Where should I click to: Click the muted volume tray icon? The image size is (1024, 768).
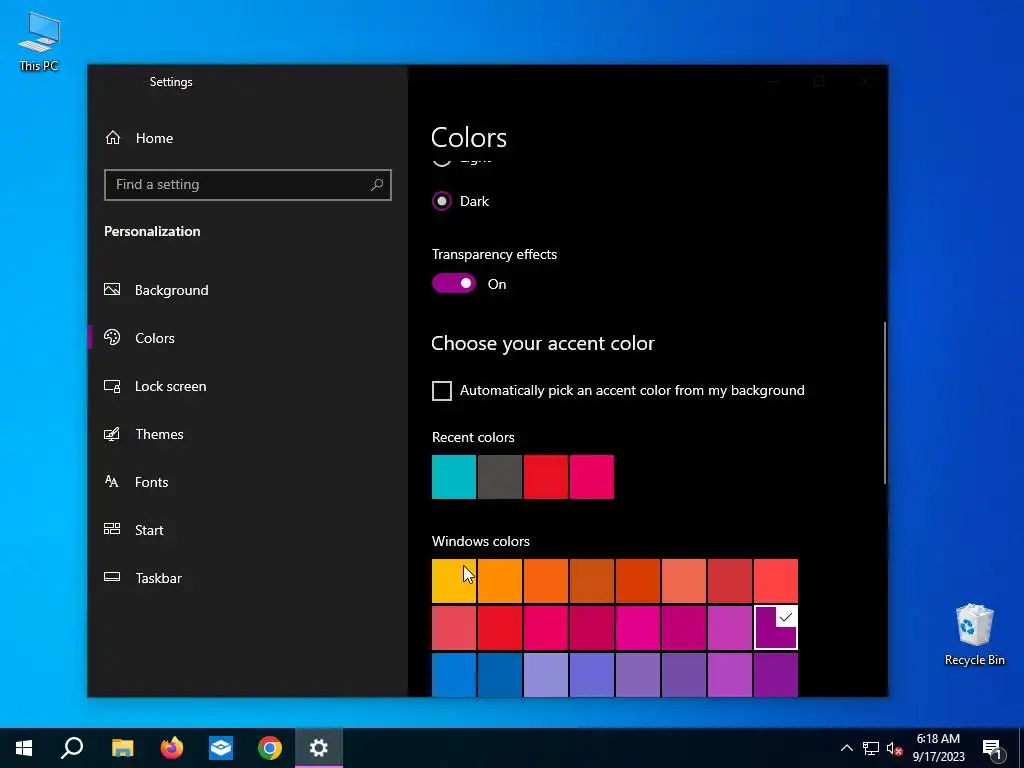[x=894, y=748]
